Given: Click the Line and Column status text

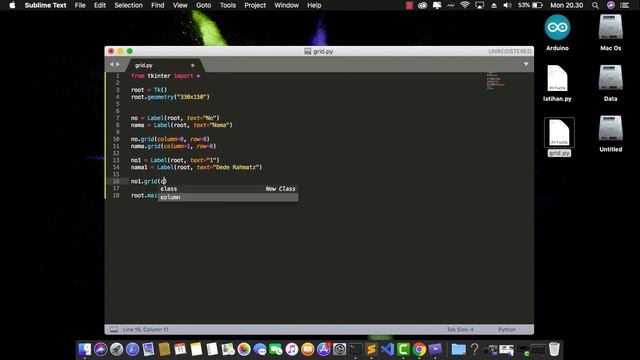Looking at the screenshot, I should 145,329.
